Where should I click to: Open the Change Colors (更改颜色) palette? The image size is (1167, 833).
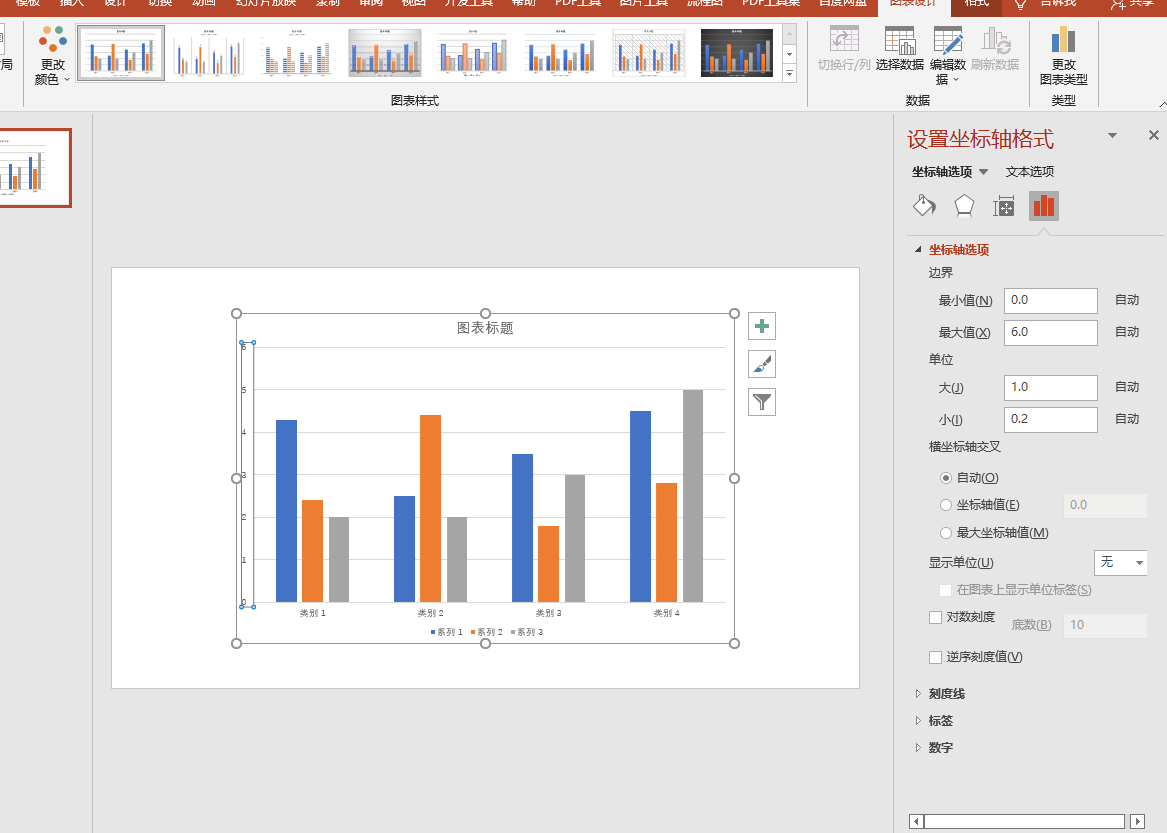pos(52,56)
